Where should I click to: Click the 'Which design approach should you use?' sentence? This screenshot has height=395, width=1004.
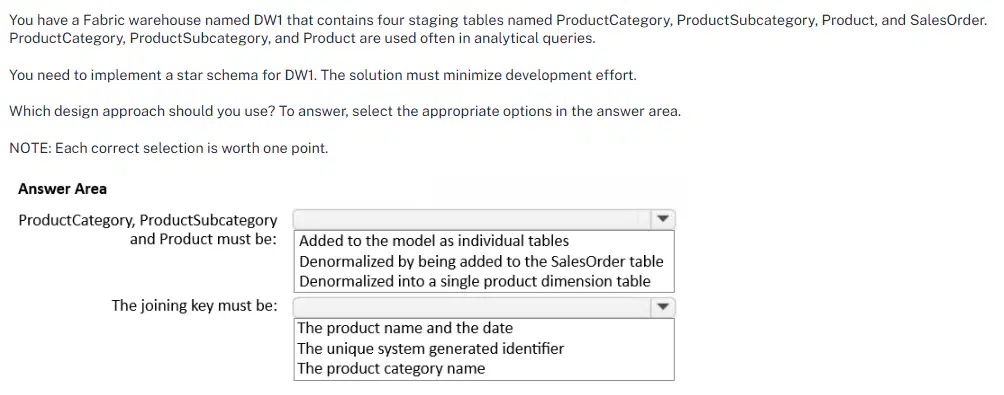point(142,111)
